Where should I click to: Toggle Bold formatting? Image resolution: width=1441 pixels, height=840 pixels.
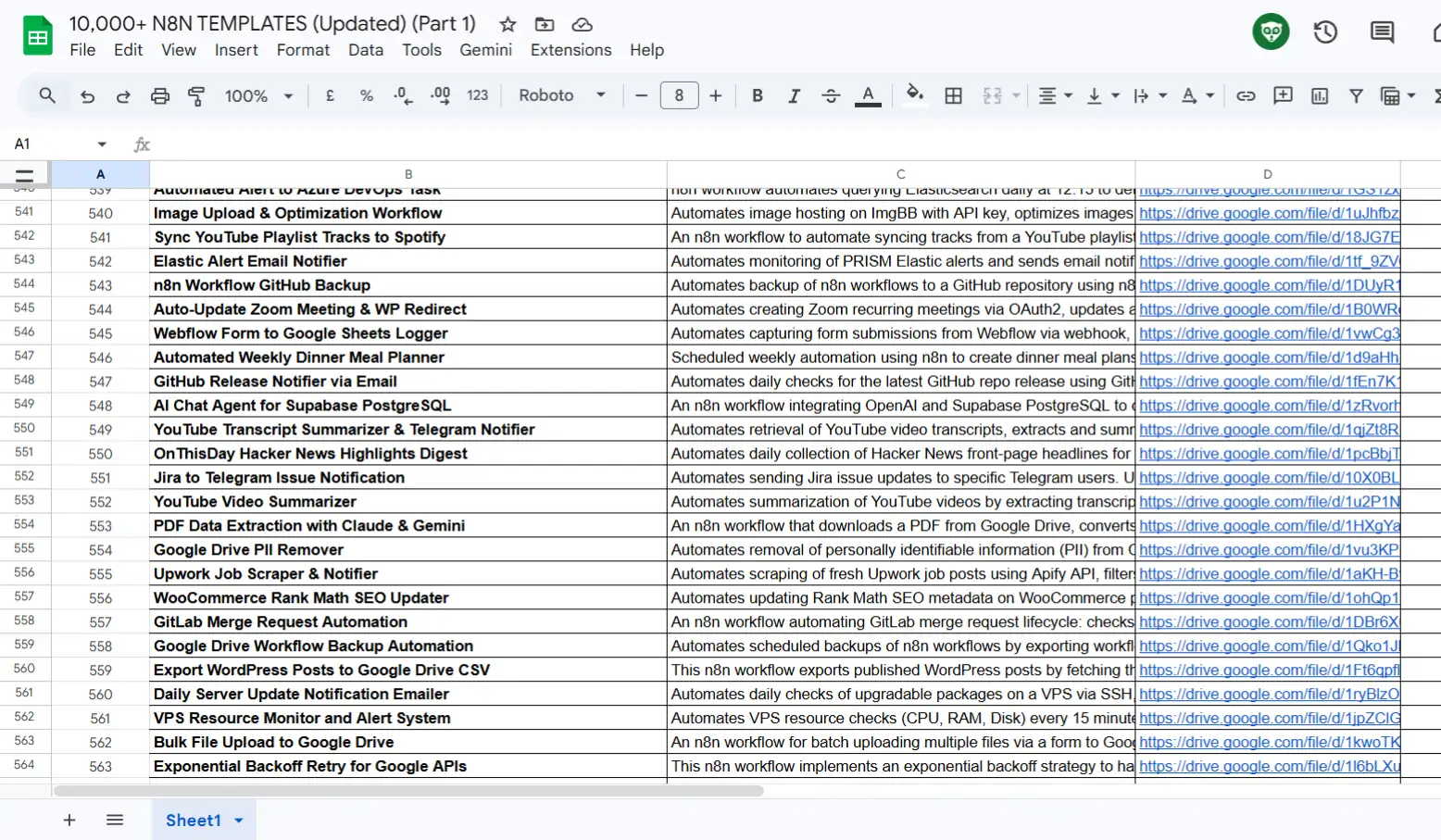(x=758, y=95)
